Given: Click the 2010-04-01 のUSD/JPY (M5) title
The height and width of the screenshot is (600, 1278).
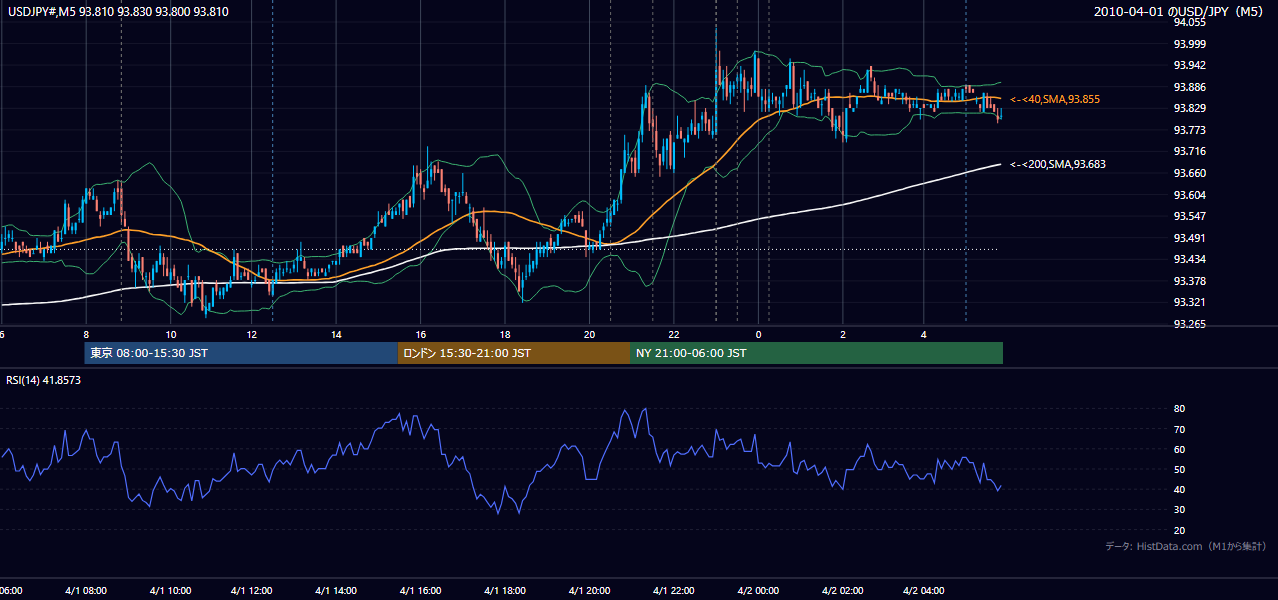Looking at the screenshot, I should [x=1180, y=12].
